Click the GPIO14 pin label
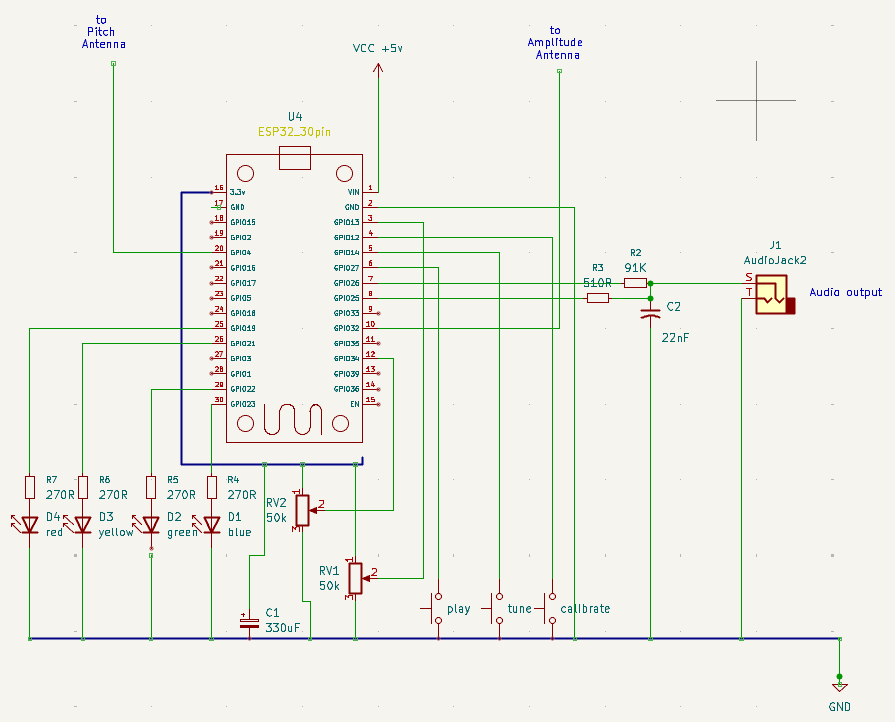The image size is (895, 722). pos(346,252)
